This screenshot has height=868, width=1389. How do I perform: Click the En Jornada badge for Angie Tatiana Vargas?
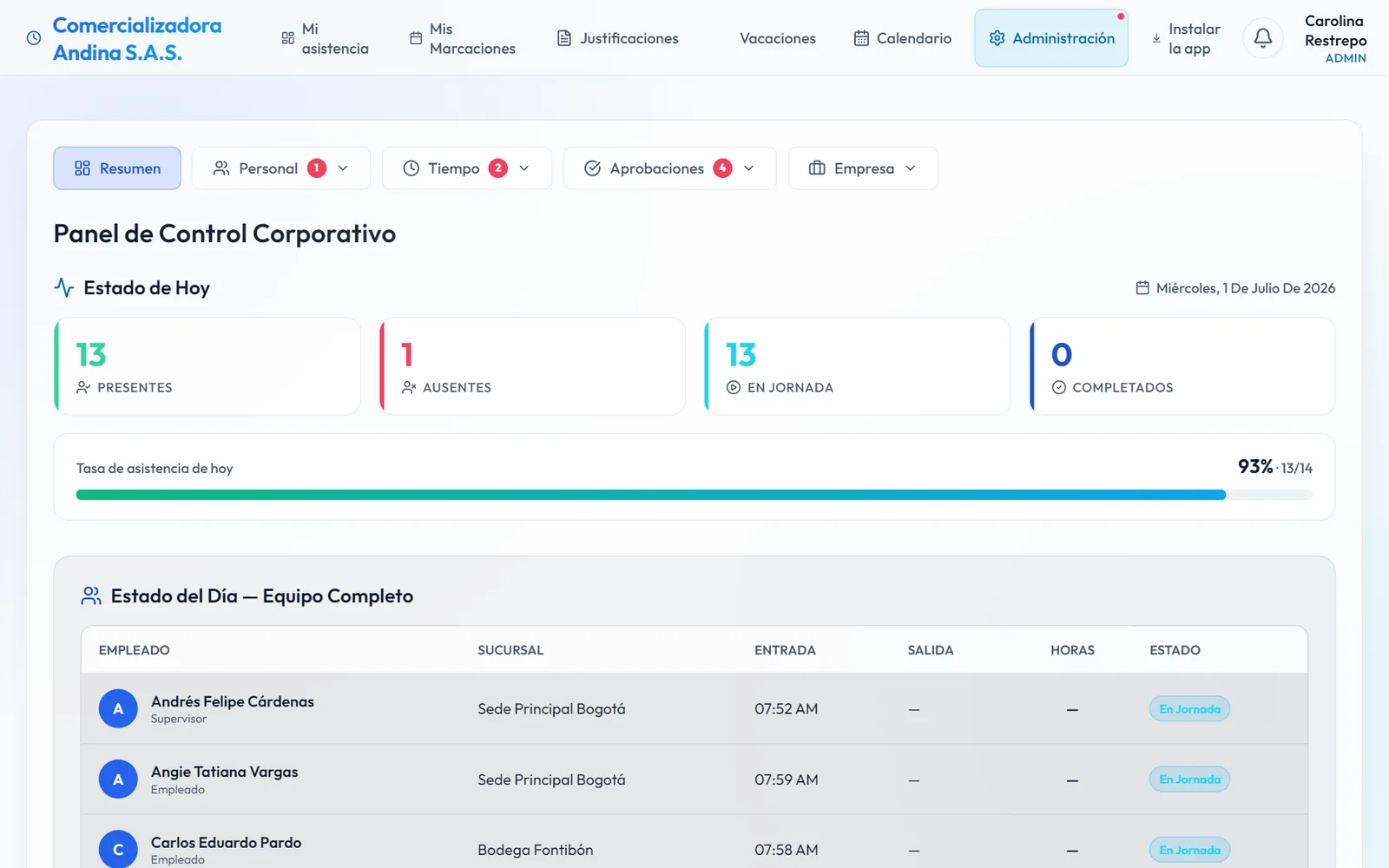(x=1189, y=779)
